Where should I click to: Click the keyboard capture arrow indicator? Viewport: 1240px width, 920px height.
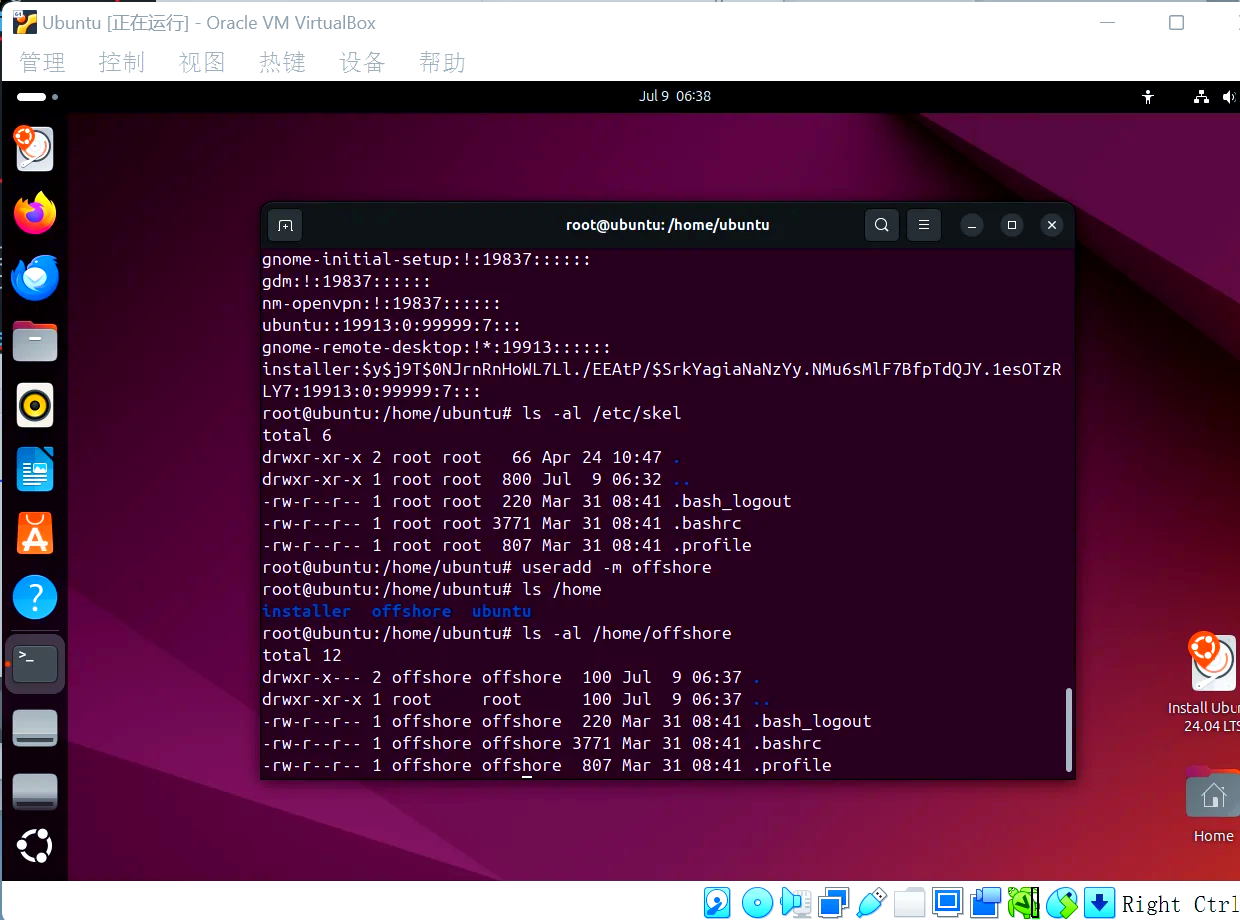[x=1099, y=902]
